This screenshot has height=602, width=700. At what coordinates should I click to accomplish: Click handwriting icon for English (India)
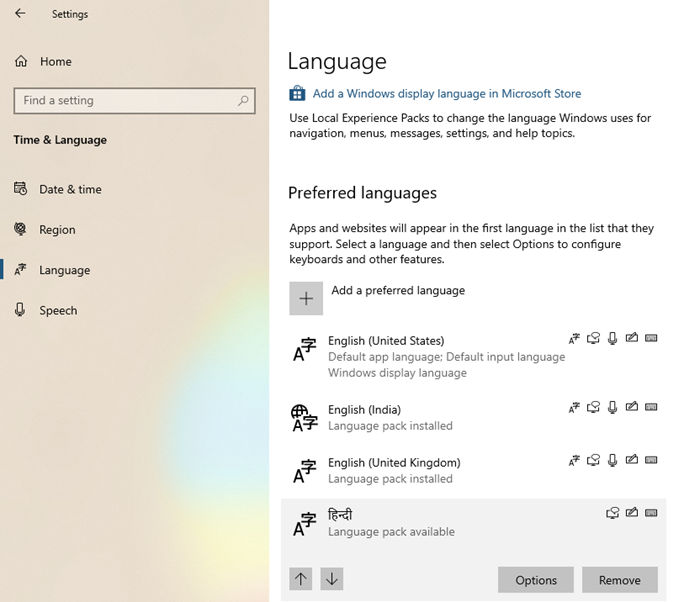coord(632,406)
